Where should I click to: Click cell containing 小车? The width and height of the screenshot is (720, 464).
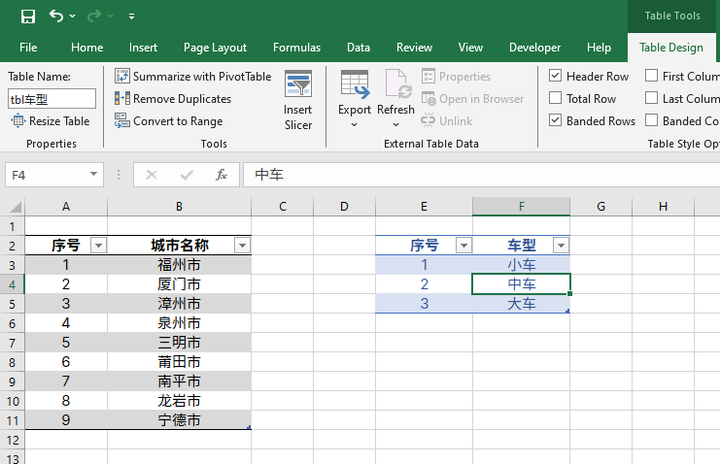[521, 265]
